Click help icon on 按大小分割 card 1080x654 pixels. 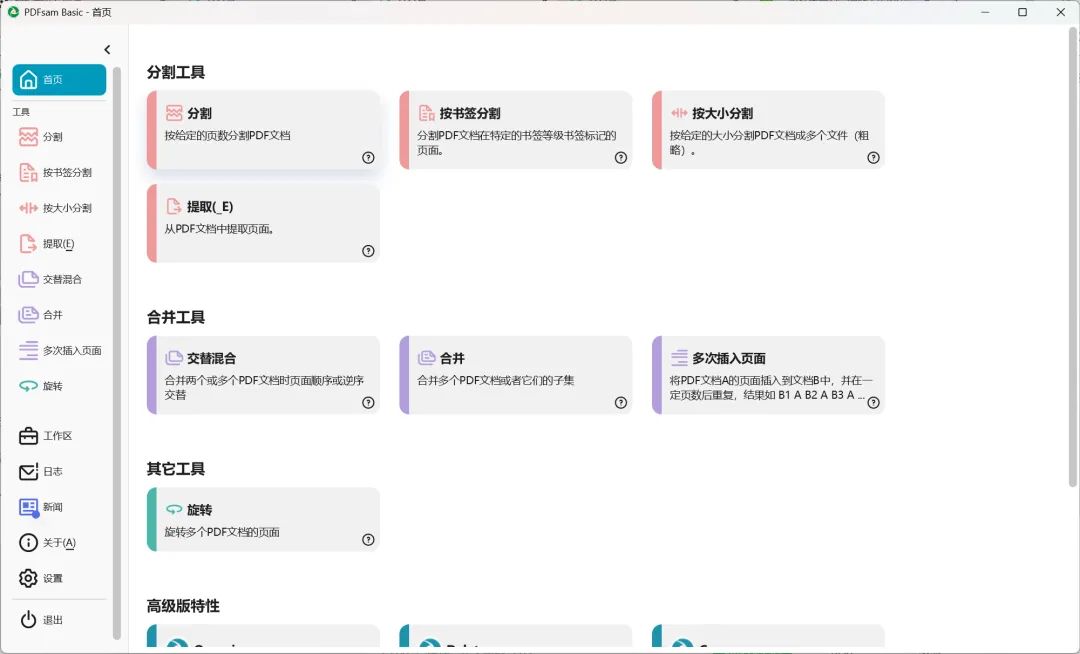pyautogui.click(x=873, y=158)
